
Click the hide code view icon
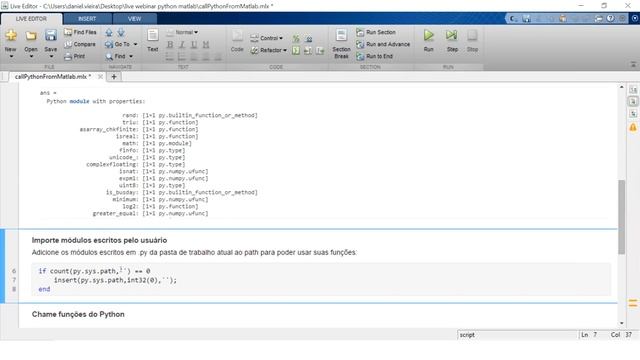633,114
